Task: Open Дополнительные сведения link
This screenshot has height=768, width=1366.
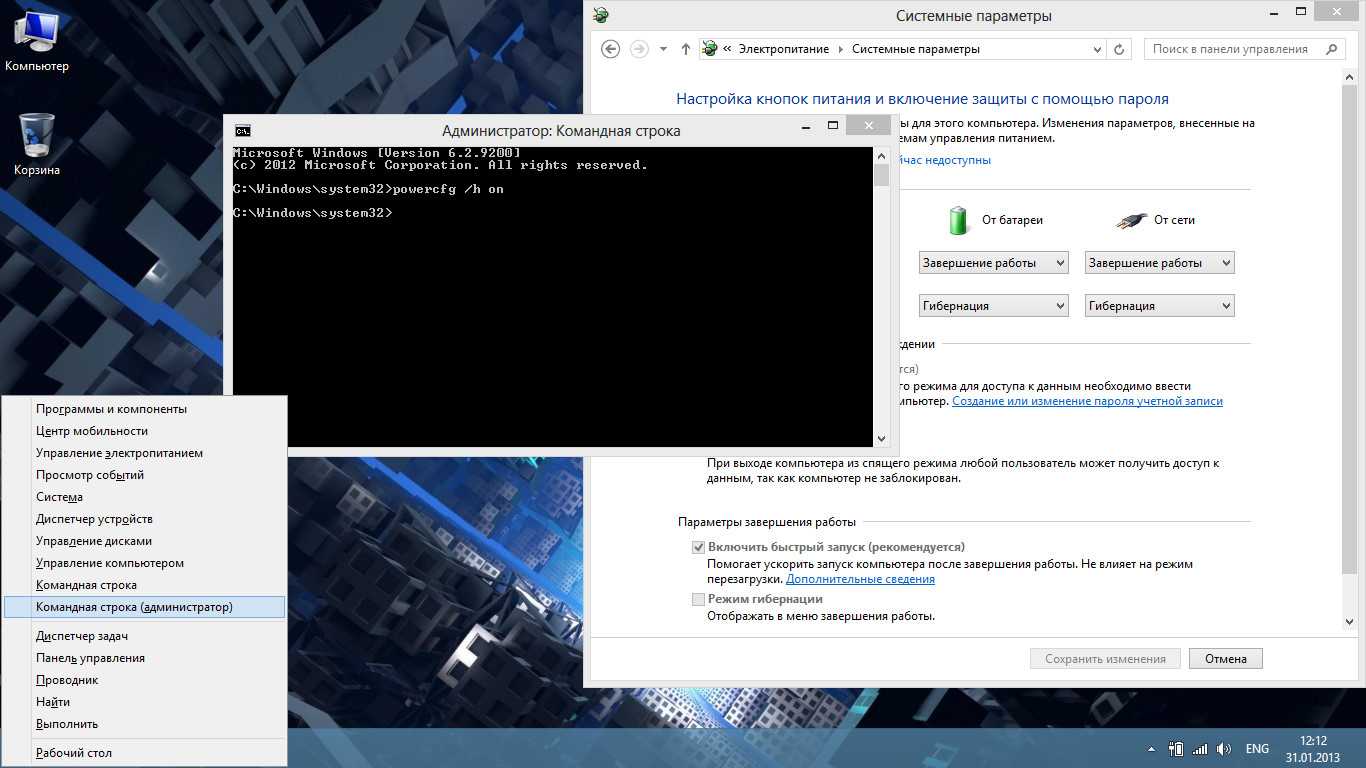Action: pyautogui.click(x=860, y=579)
